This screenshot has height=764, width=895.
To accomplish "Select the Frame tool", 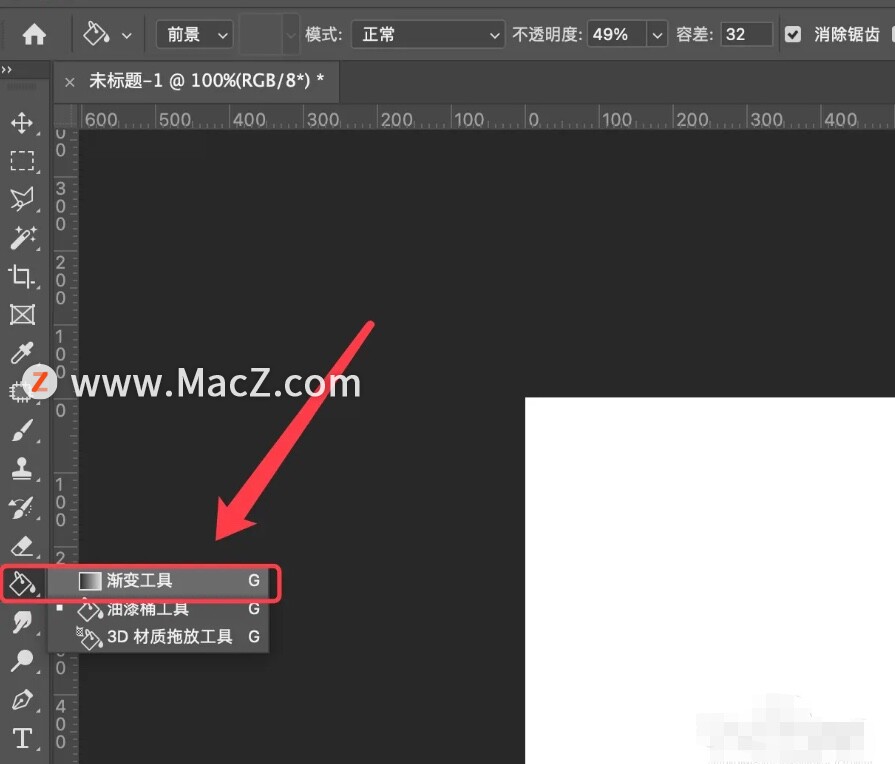I will pos(22,315).
